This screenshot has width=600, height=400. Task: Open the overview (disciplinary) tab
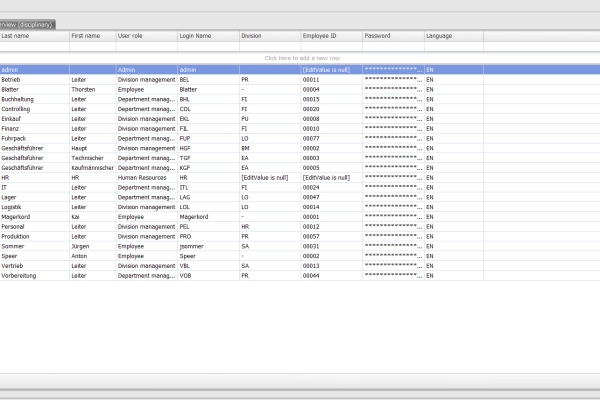click(x=27, y=24)
